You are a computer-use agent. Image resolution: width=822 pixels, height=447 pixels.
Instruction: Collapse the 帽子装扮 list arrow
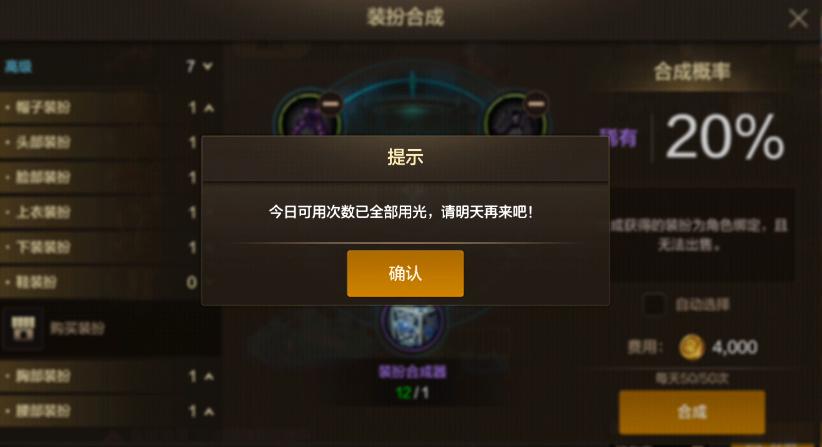coord(209,108)
